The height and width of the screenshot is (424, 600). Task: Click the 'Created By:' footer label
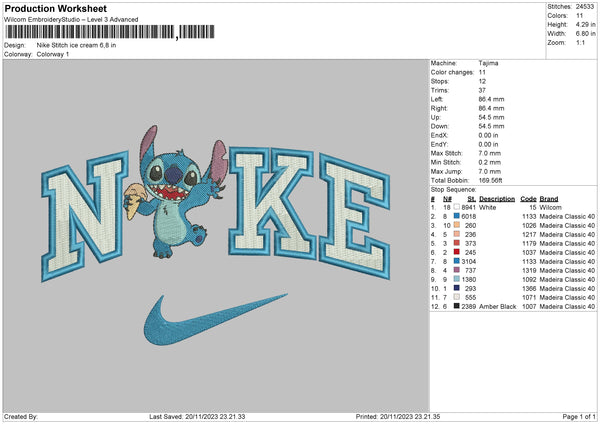[21, 416]
